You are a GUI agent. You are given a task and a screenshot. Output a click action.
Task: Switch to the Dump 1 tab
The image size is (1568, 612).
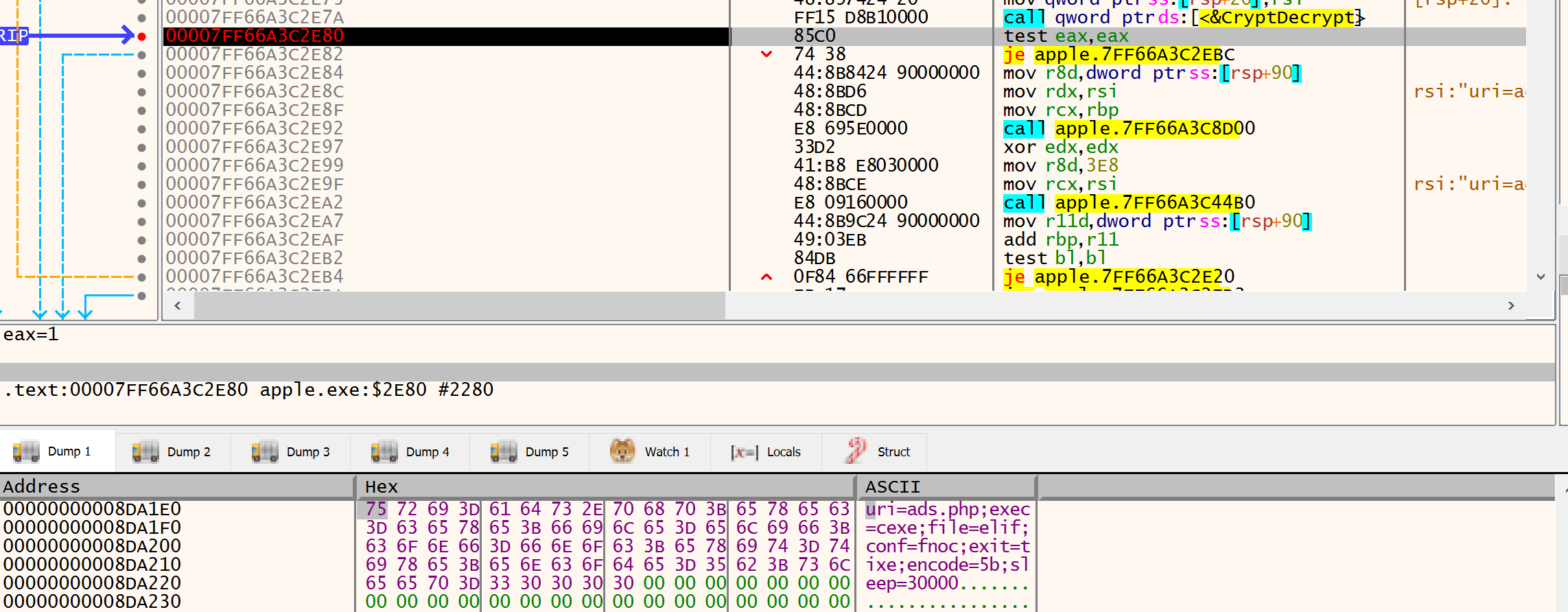tap(58, 451)
